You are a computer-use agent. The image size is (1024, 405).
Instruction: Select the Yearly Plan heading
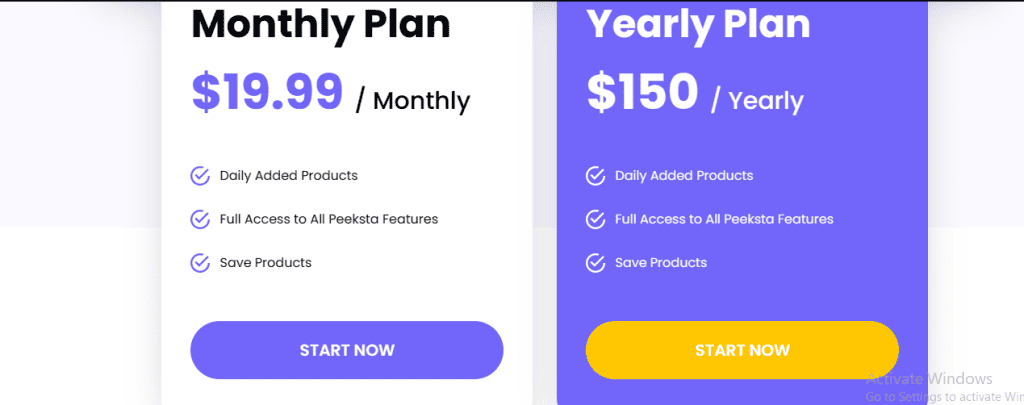[698, 25]
